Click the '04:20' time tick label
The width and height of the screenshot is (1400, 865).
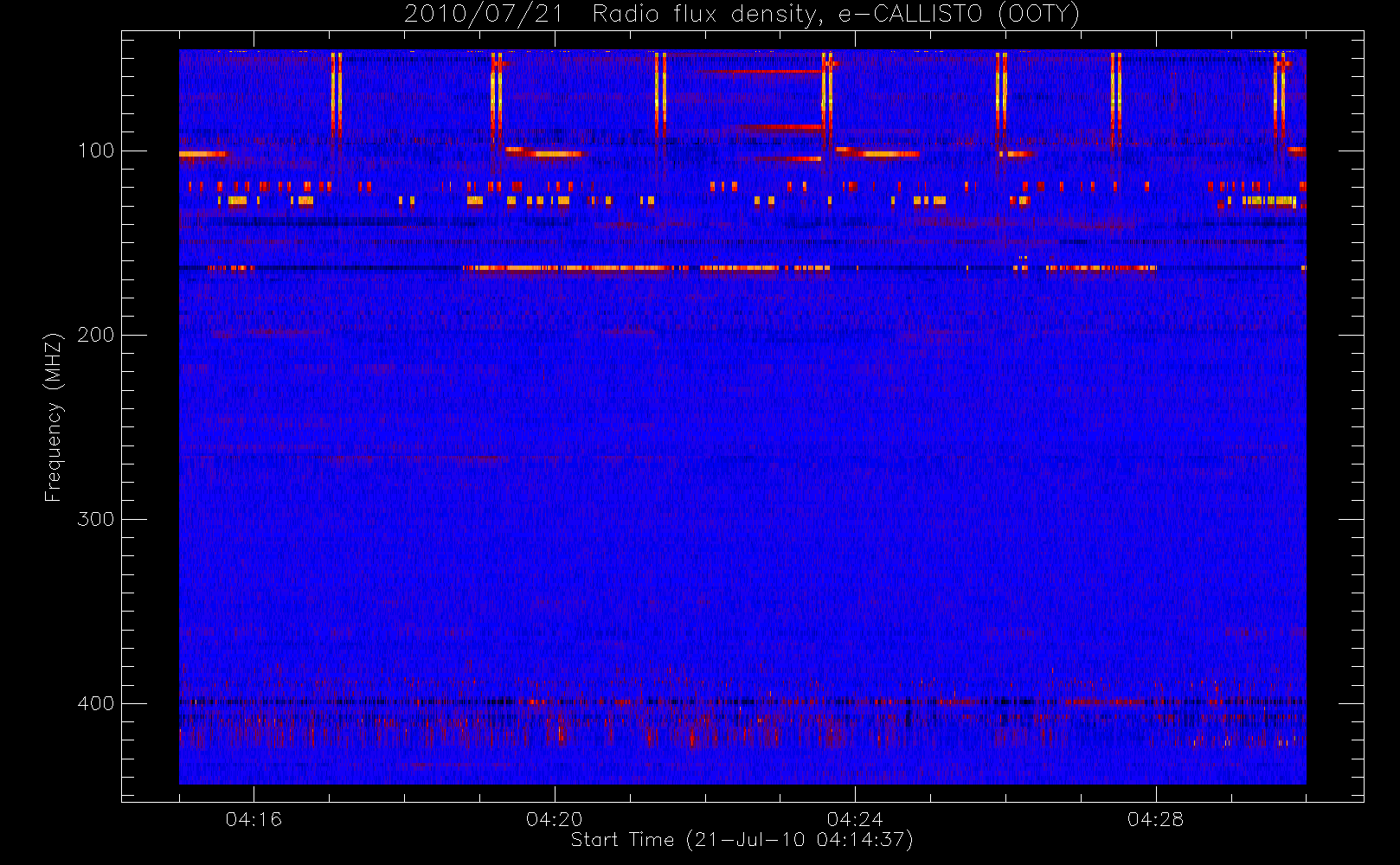pyautogui.click(x=555, y=819)
